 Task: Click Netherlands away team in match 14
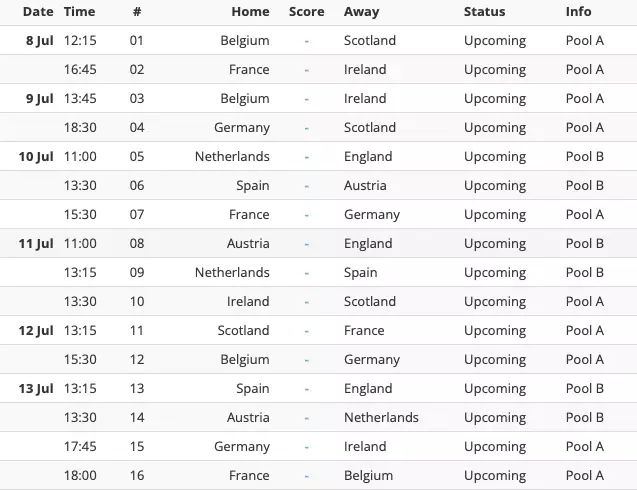[381, 418]
